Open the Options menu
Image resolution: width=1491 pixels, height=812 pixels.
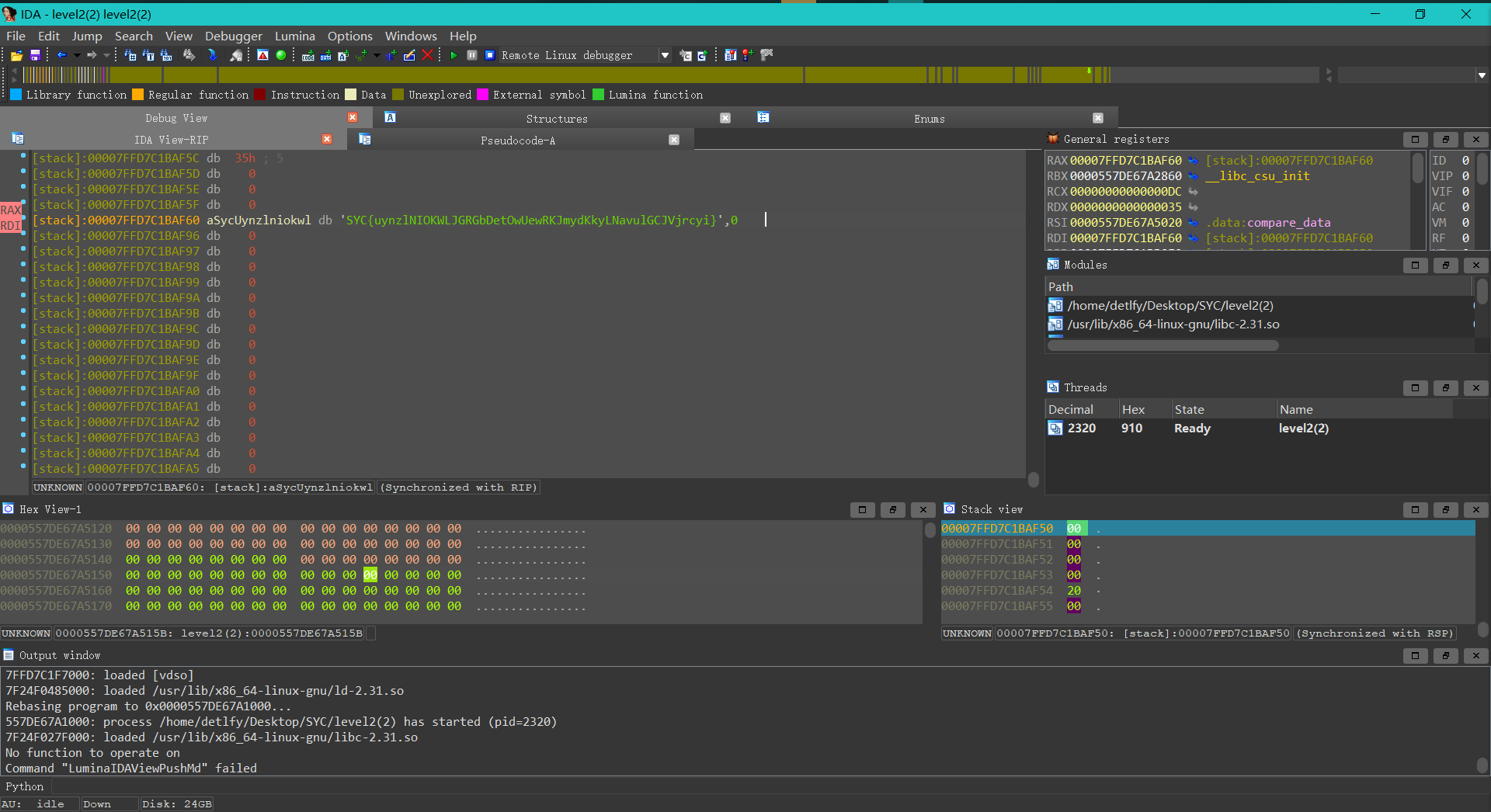(x=350, y=36)
